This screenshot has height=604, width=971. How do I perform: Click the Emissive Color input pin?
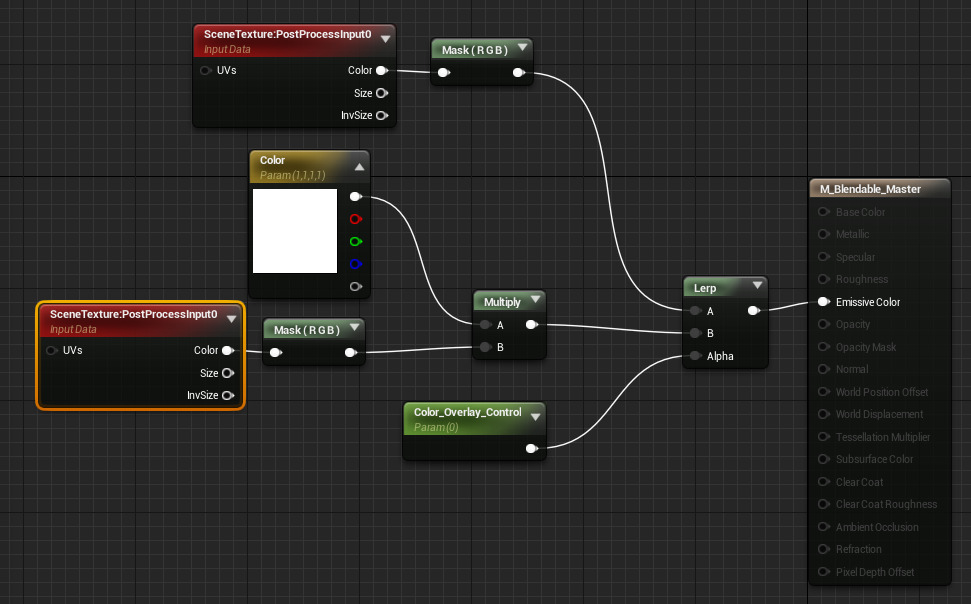click(823, 302)
